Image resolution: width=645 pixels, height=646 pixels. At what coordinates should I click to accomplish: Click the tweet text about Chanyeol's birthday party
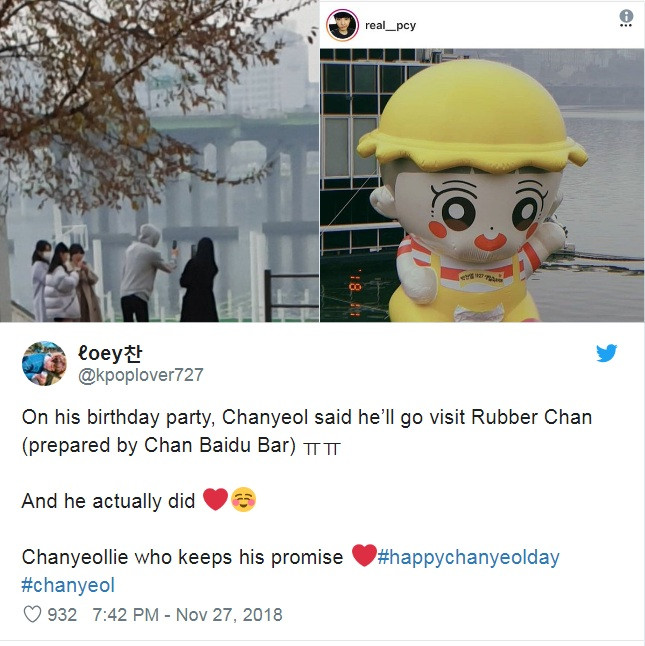click(x=307, y=431)
